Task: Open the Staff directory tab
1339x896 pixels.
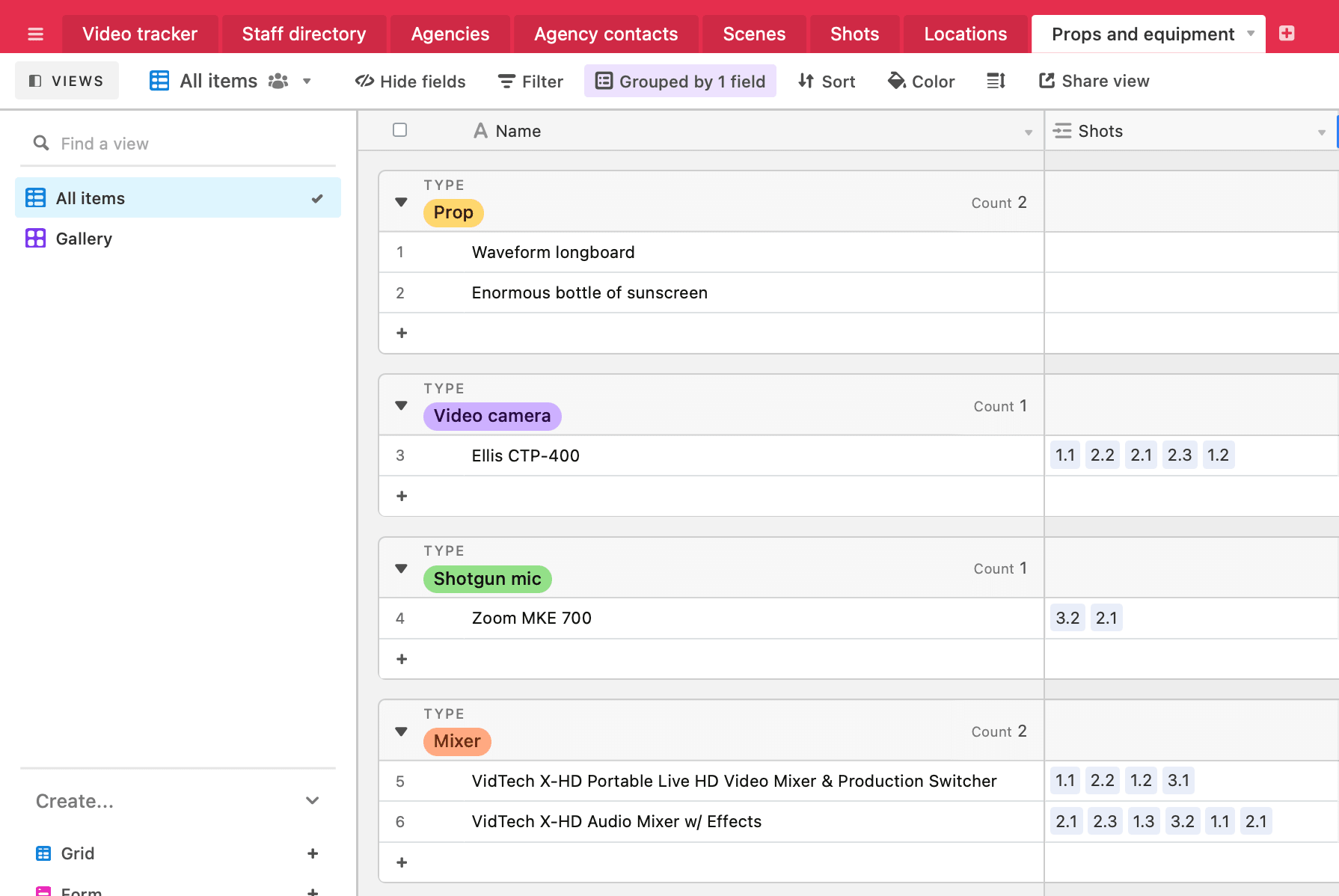Action: point(304,34)
